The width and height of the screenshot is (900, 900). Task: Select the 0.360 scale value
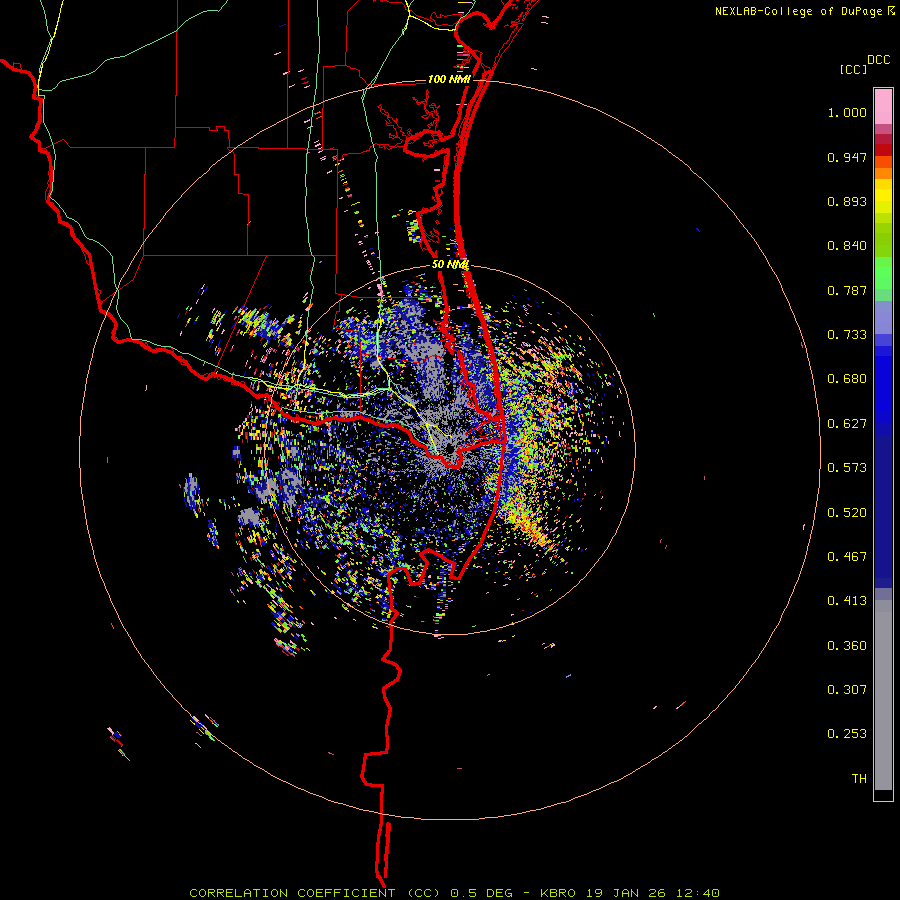[847, 646]
